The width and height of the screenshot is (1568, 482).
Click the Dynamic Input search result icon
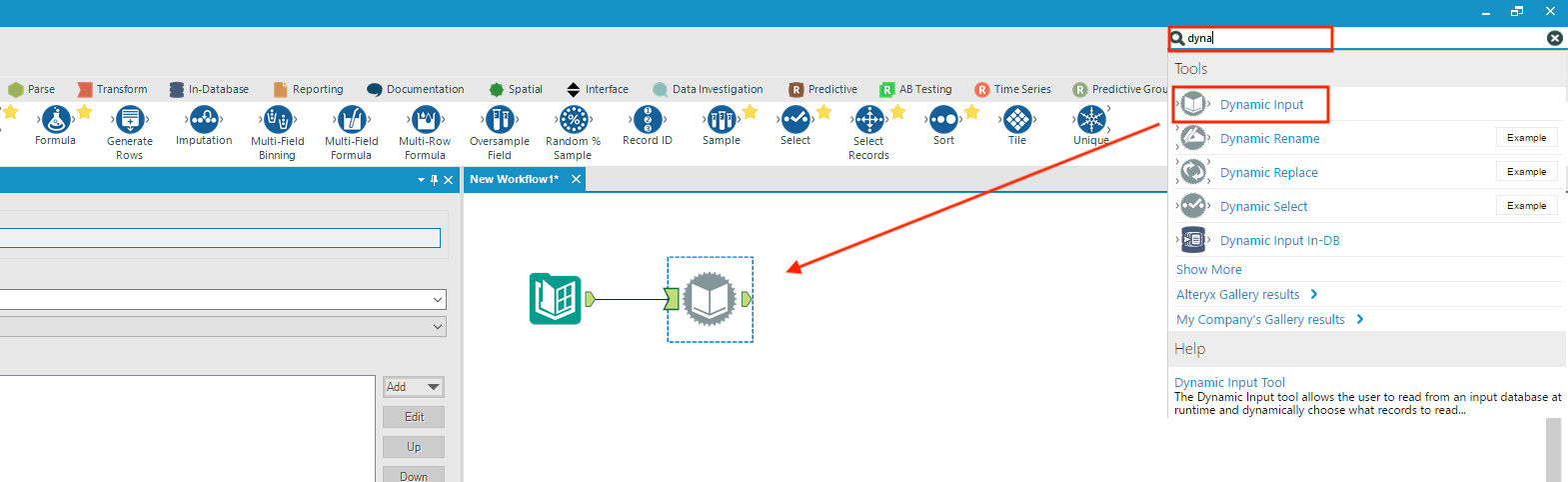[1193, 104]
